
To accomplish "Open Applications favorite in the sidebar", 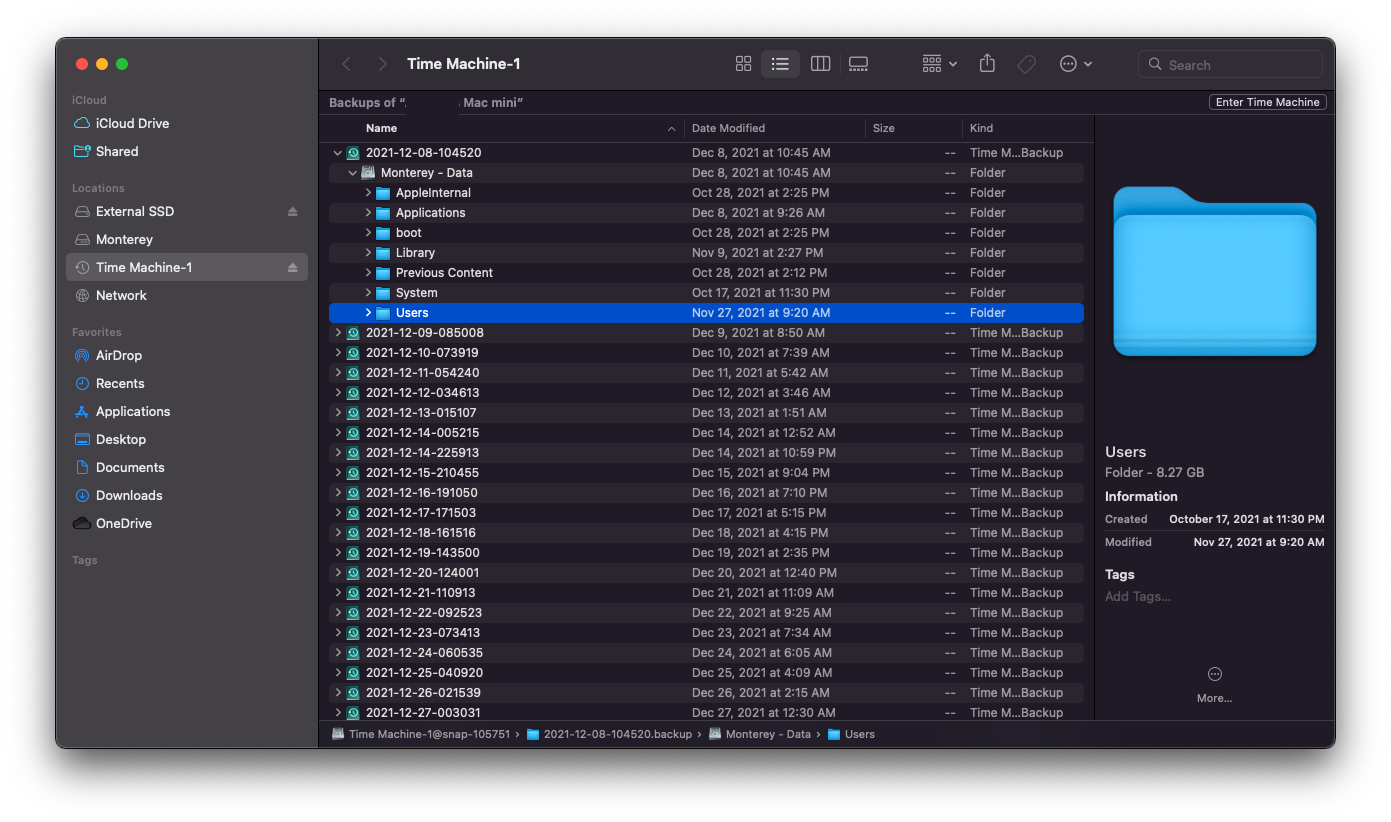I will tap(187, 412).
